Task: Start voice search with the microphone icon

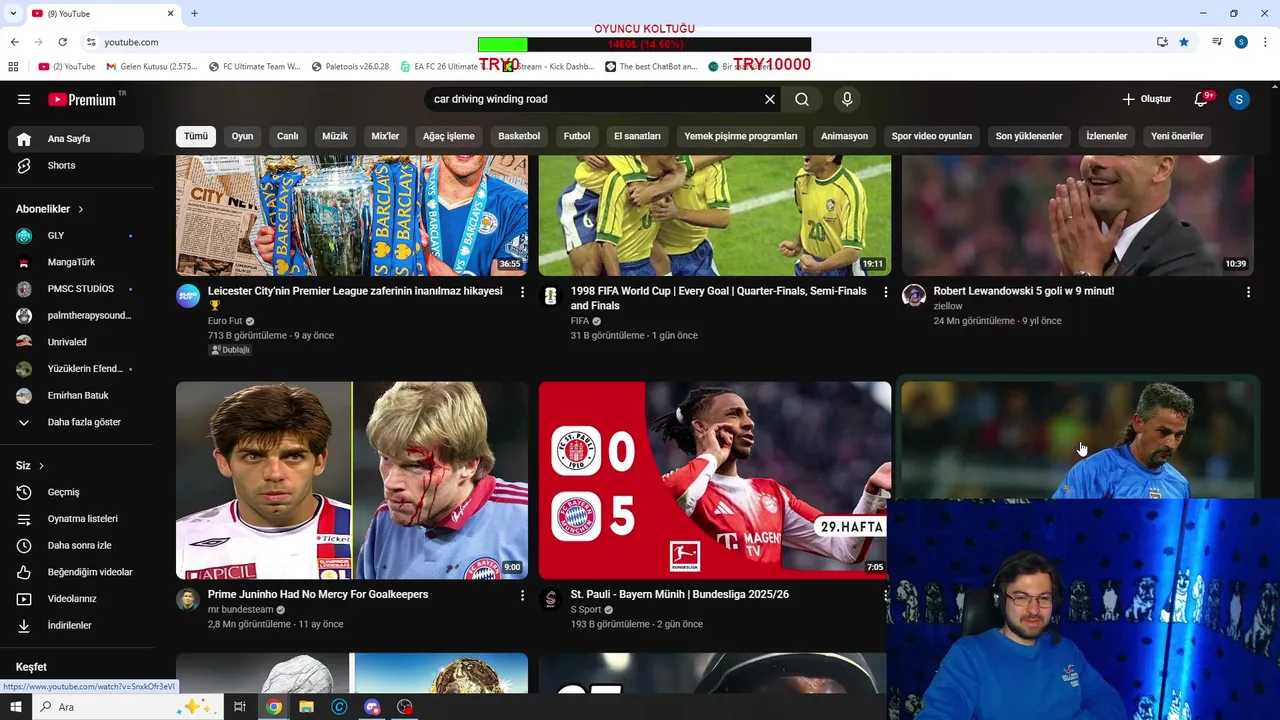Action: [x=847, y=99]
